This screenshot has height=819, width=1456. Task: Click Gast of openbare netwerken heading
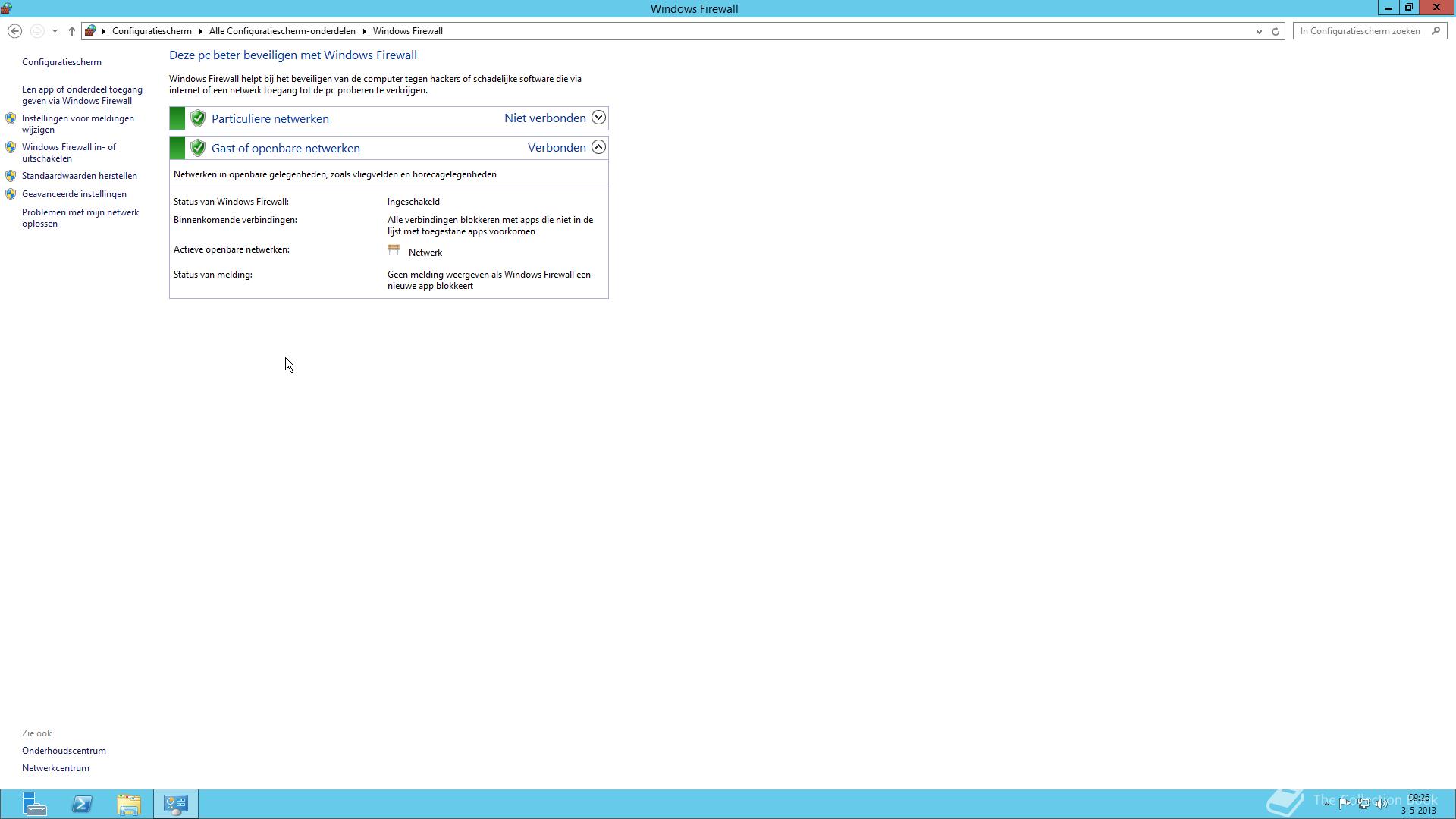click(x=286, y=148)
